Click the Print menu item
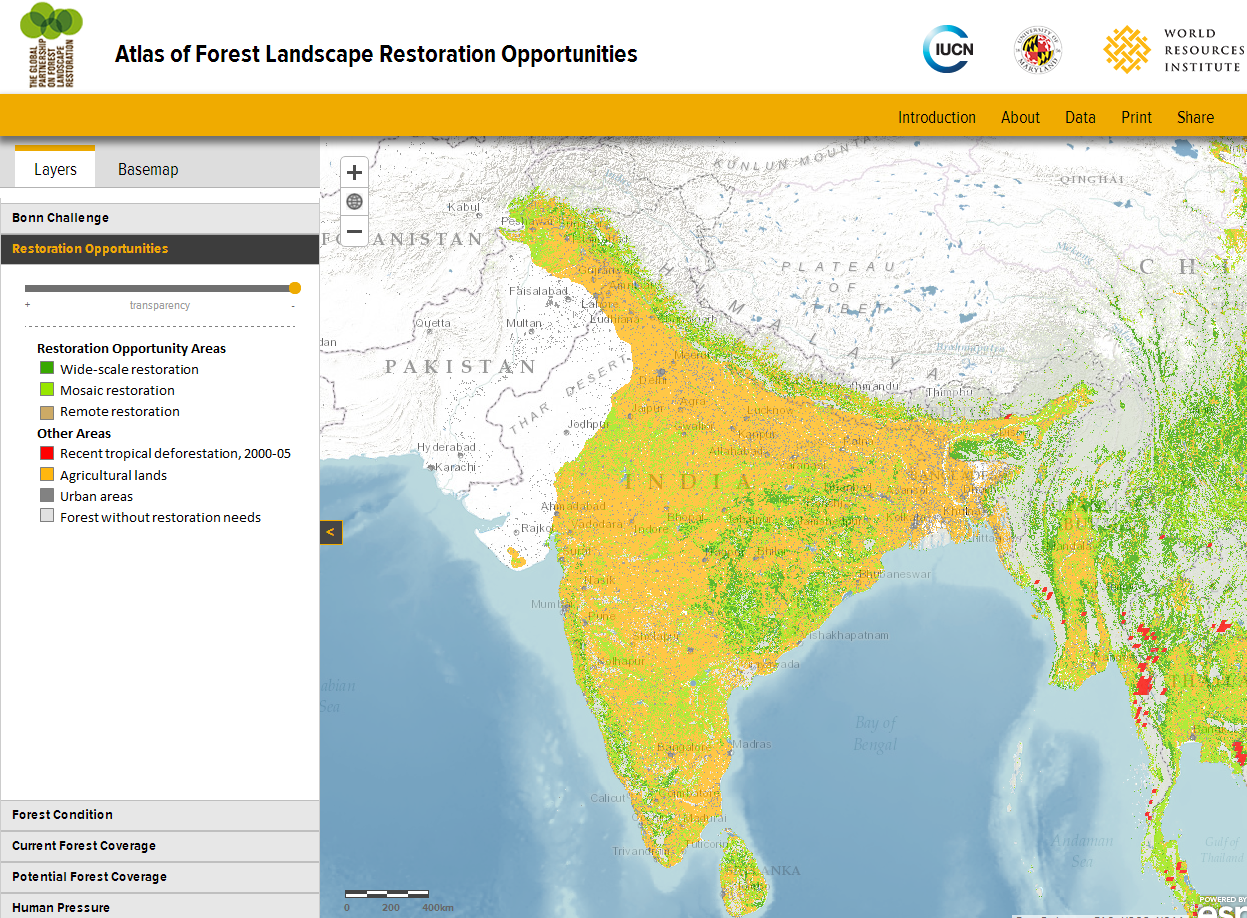This screenshot has width=1247, height=918. [x=1136, y=117]
